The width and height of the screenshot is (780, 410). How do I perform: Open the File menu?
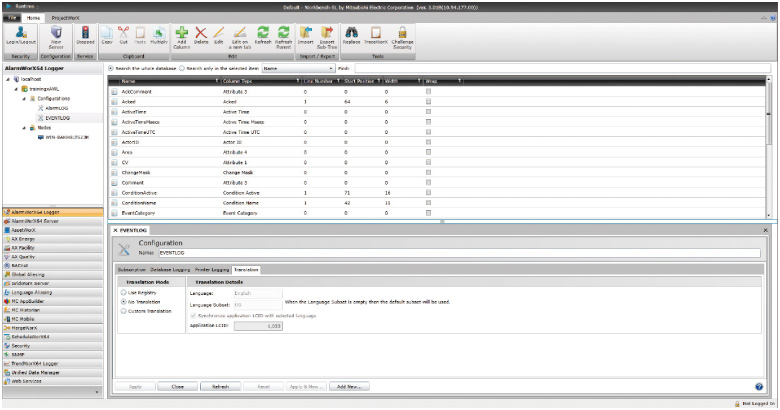[x=12, y=18]
